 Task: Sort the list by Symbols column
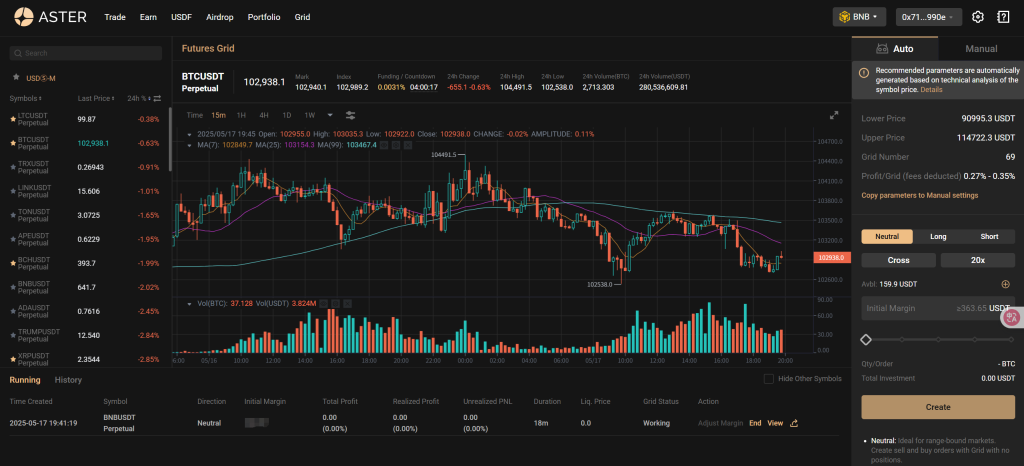(25, 99)
